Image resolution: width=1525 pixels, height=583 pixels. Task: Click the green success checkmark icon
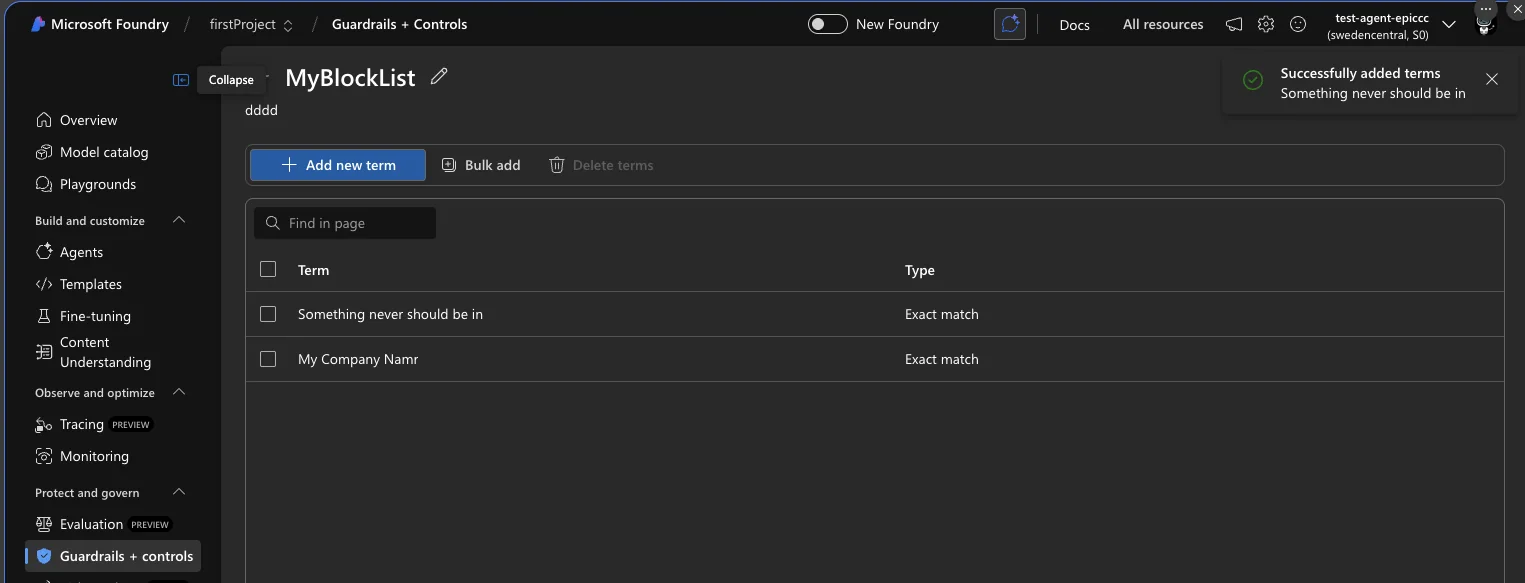point(1252,80)
